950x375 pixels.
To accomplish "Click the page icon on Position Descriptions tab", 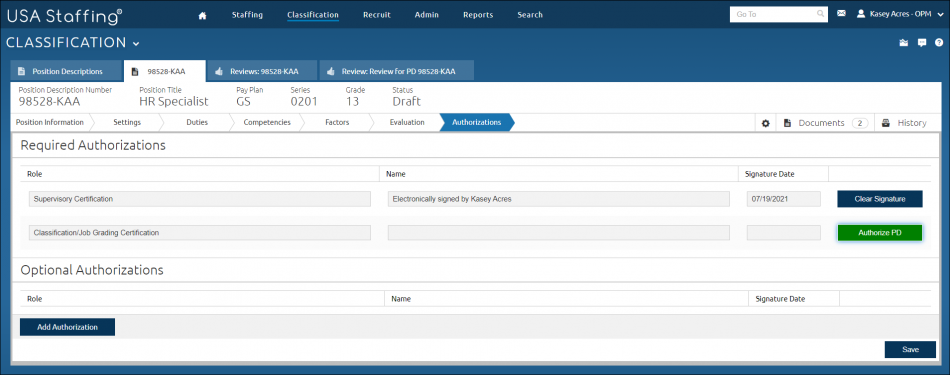I will [x=21, y=71].
